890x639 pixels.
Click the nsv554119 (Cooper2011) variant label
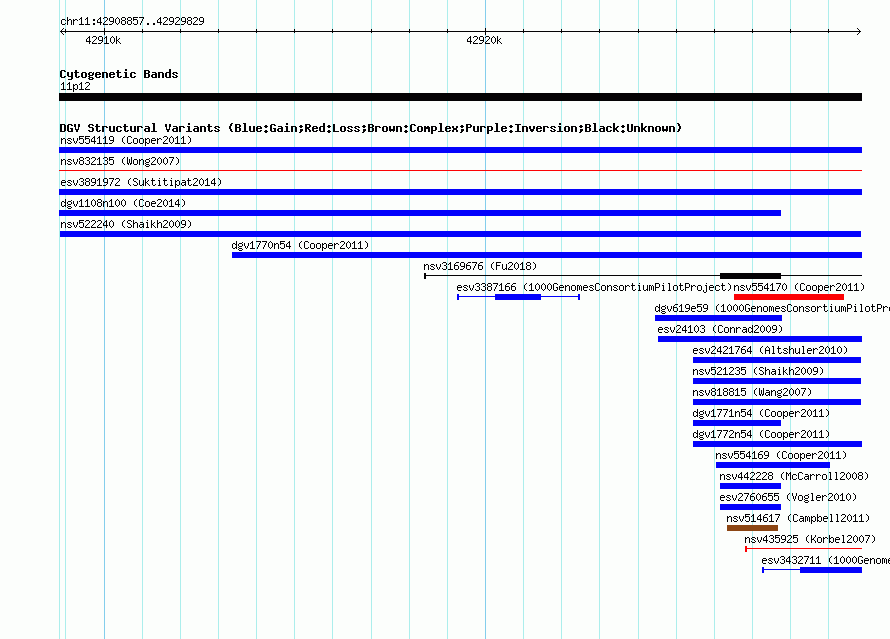click(126, 140)
